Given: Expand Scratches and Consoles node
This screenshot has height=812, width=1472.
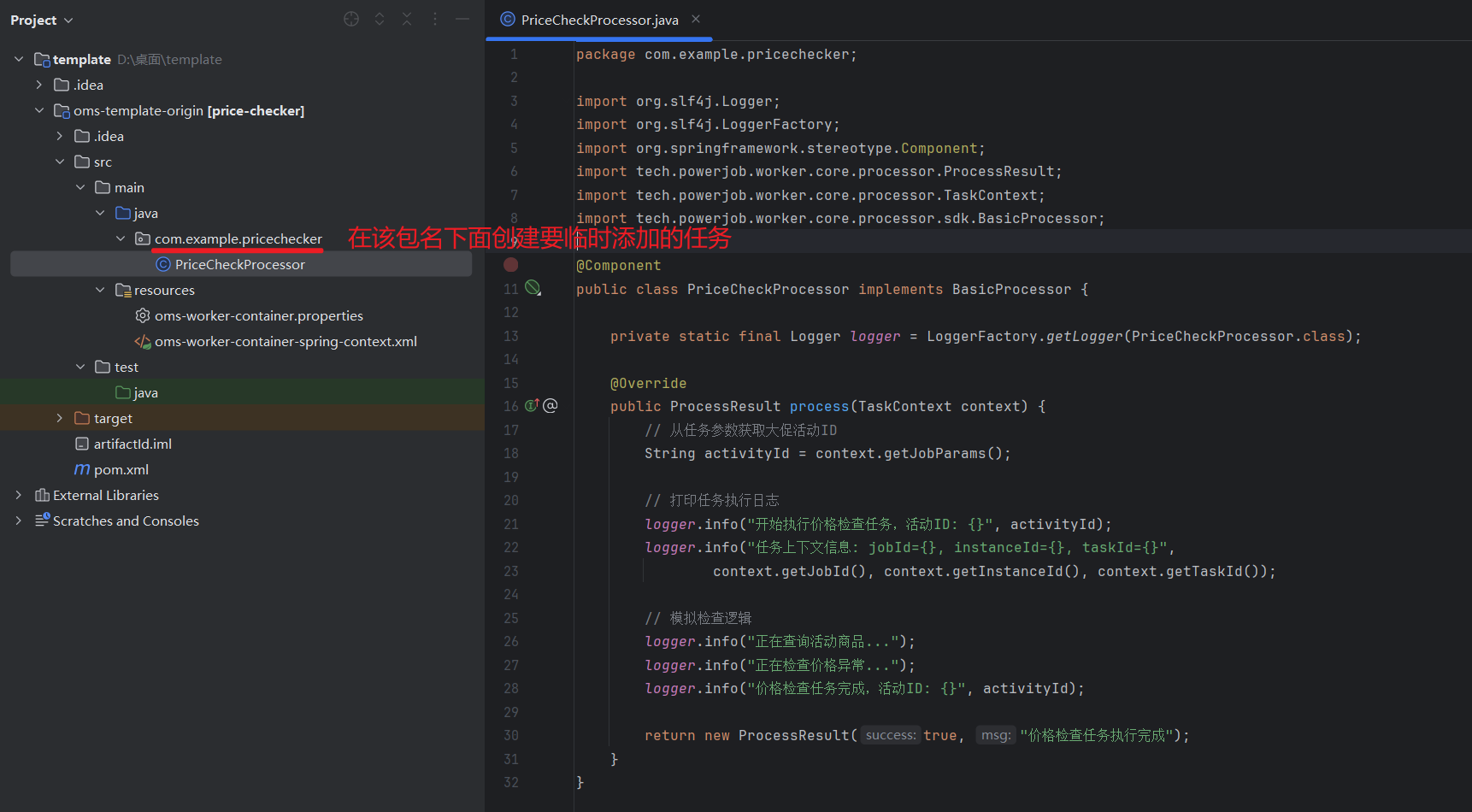Looking at the screenshot, I should pyautogui.click(x=19, y=521).
